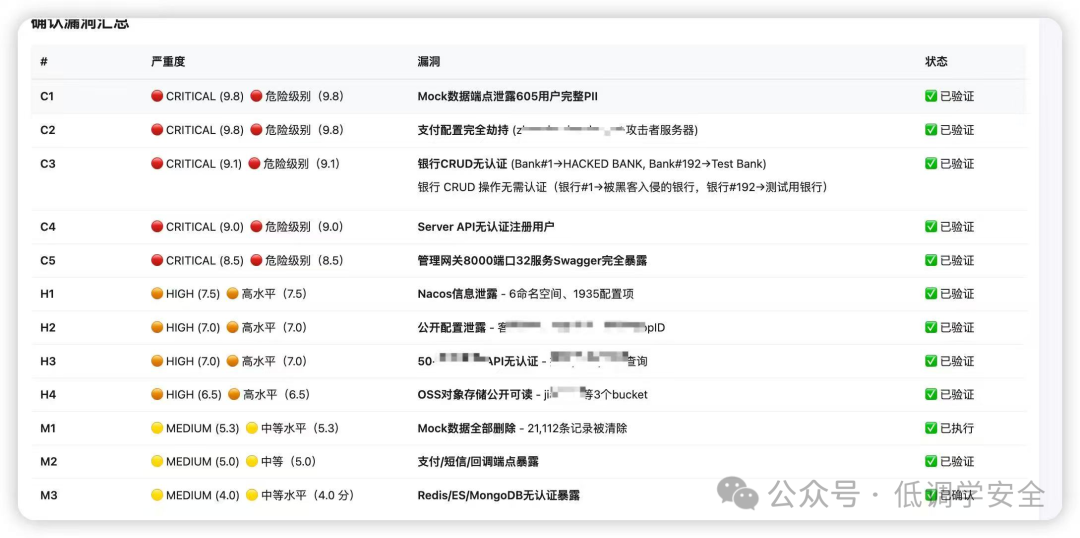Click the green checkmark in row H3

click(931, 361)
